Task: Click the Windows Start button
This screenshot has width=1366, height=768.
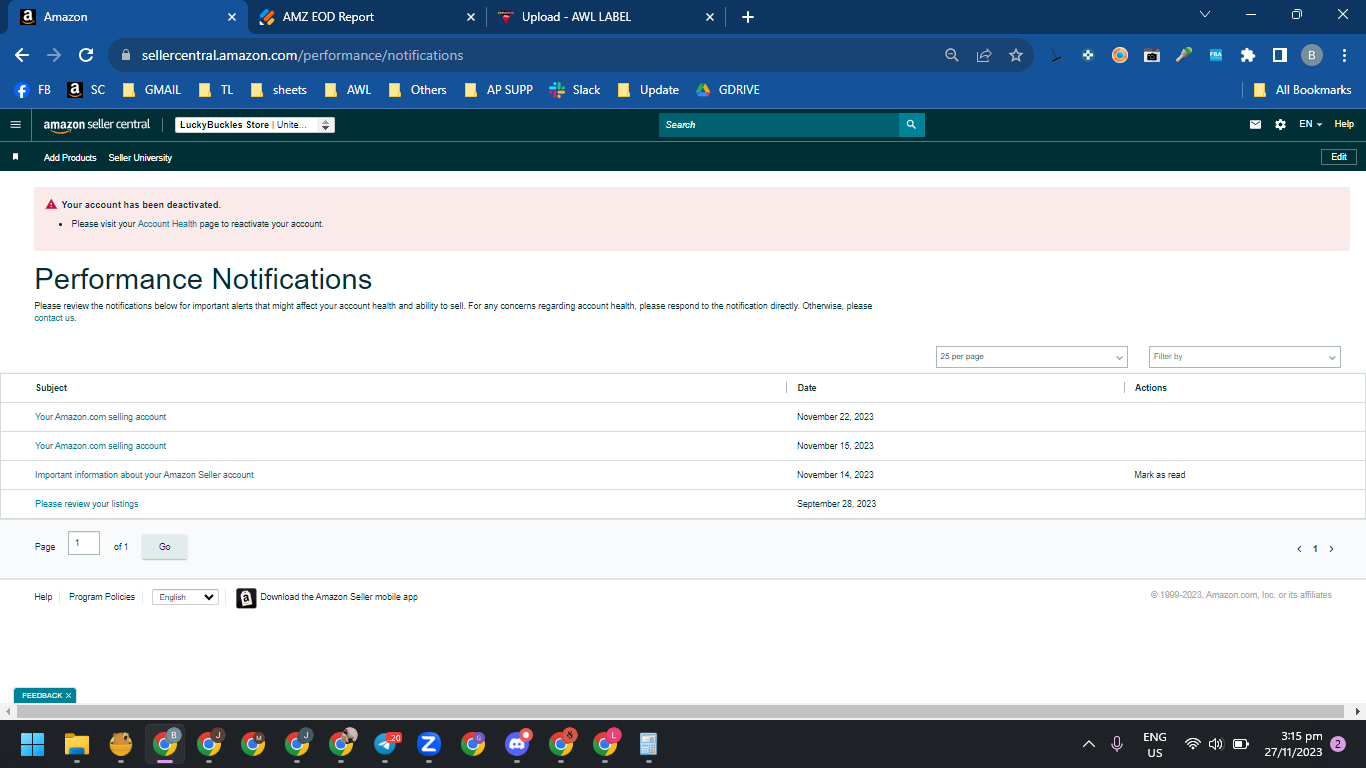Action: click(x=33, y=744)
